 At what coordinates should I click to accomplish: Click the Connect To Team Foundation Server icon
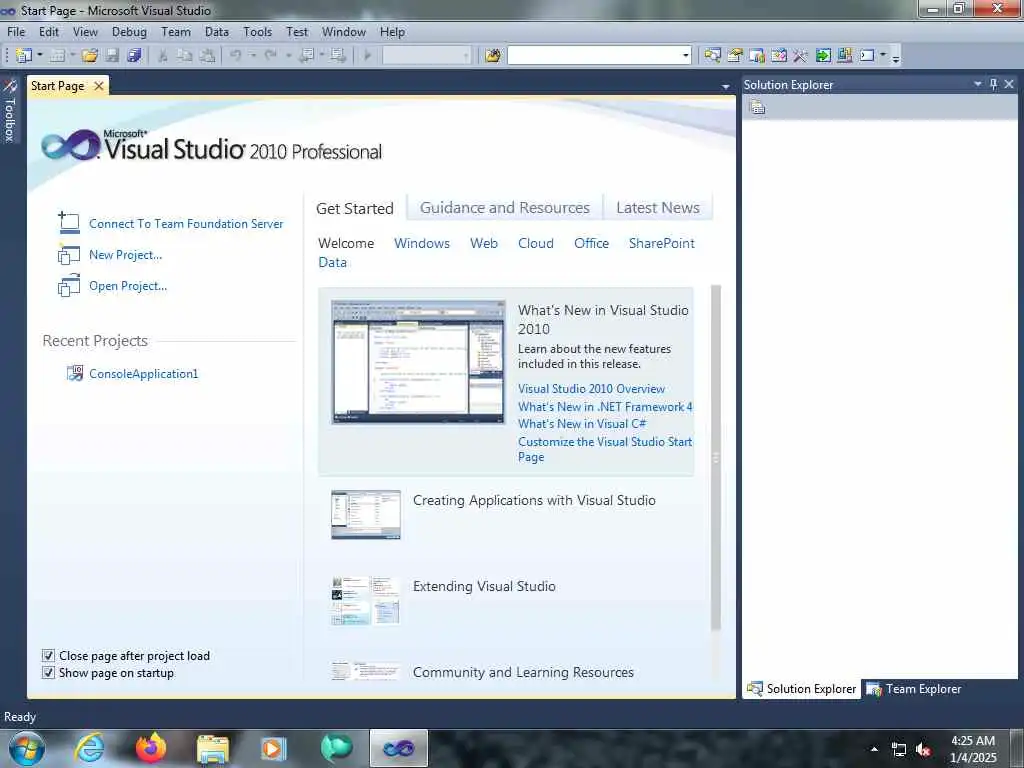coord(69,223)
